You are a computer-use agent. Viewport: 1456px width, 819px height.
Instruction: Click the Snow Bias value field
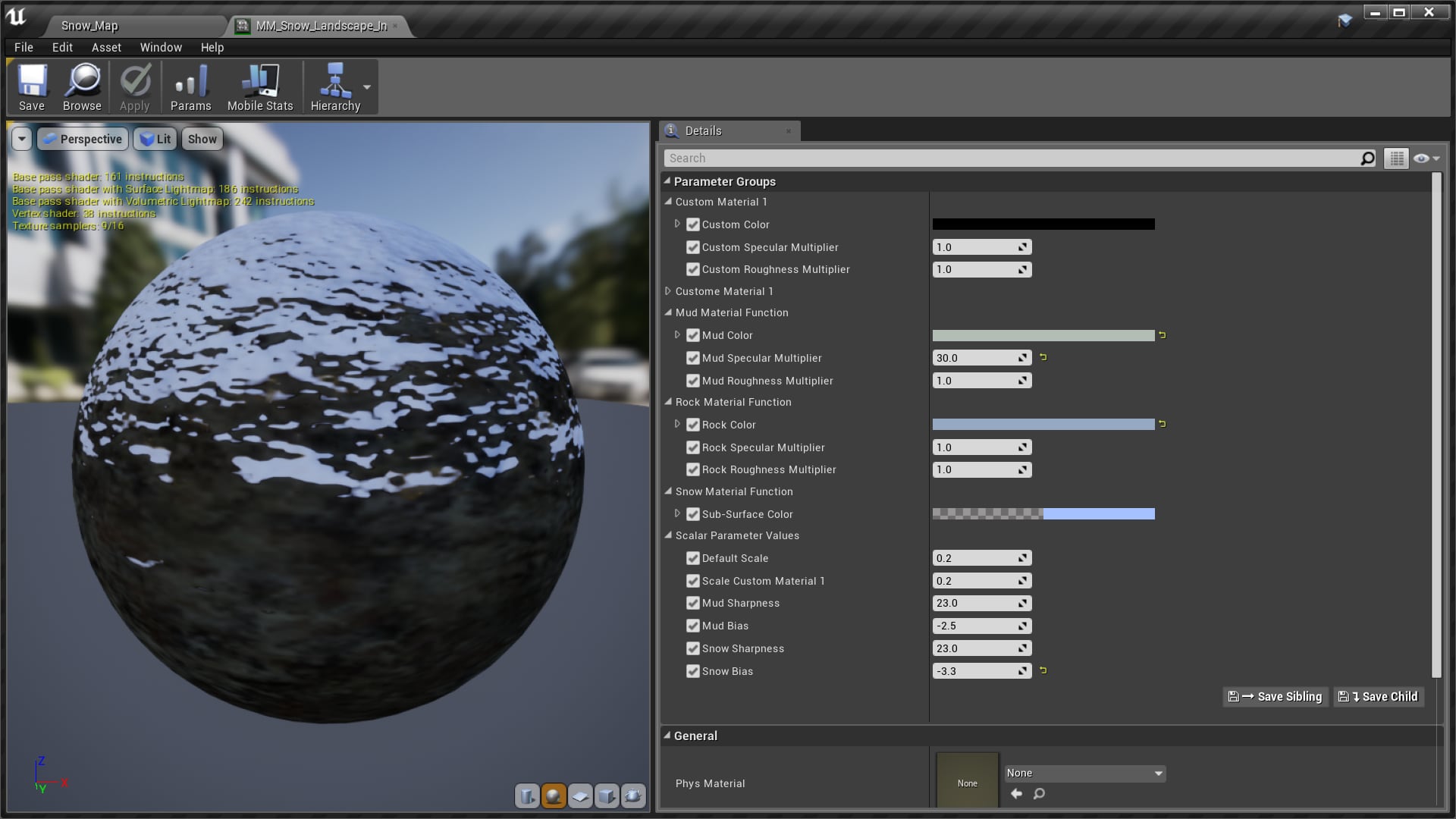[x=982, y=671]
